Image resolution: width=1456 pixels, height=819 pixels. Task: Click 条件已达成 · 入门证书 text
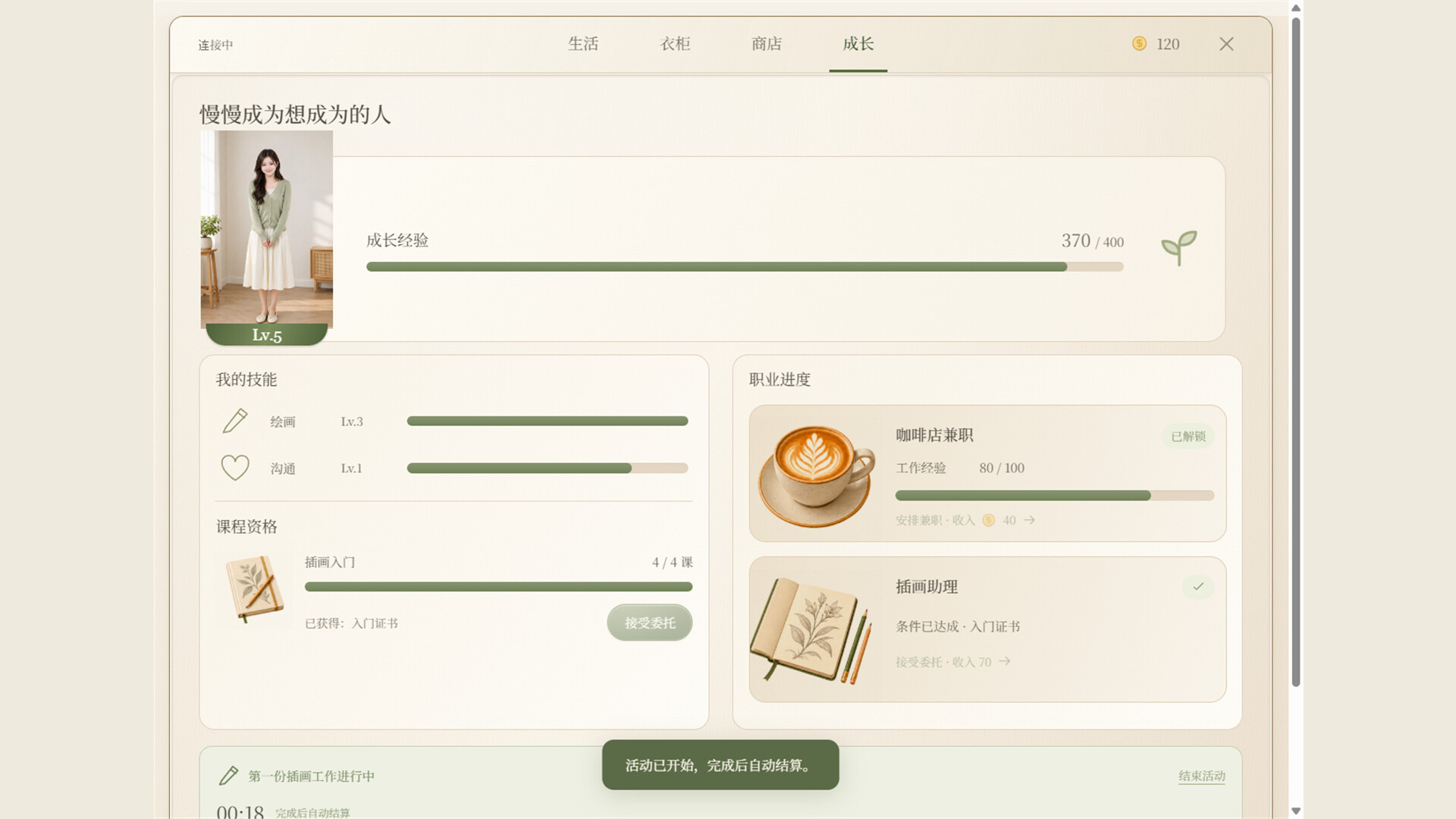click(958, 626)
